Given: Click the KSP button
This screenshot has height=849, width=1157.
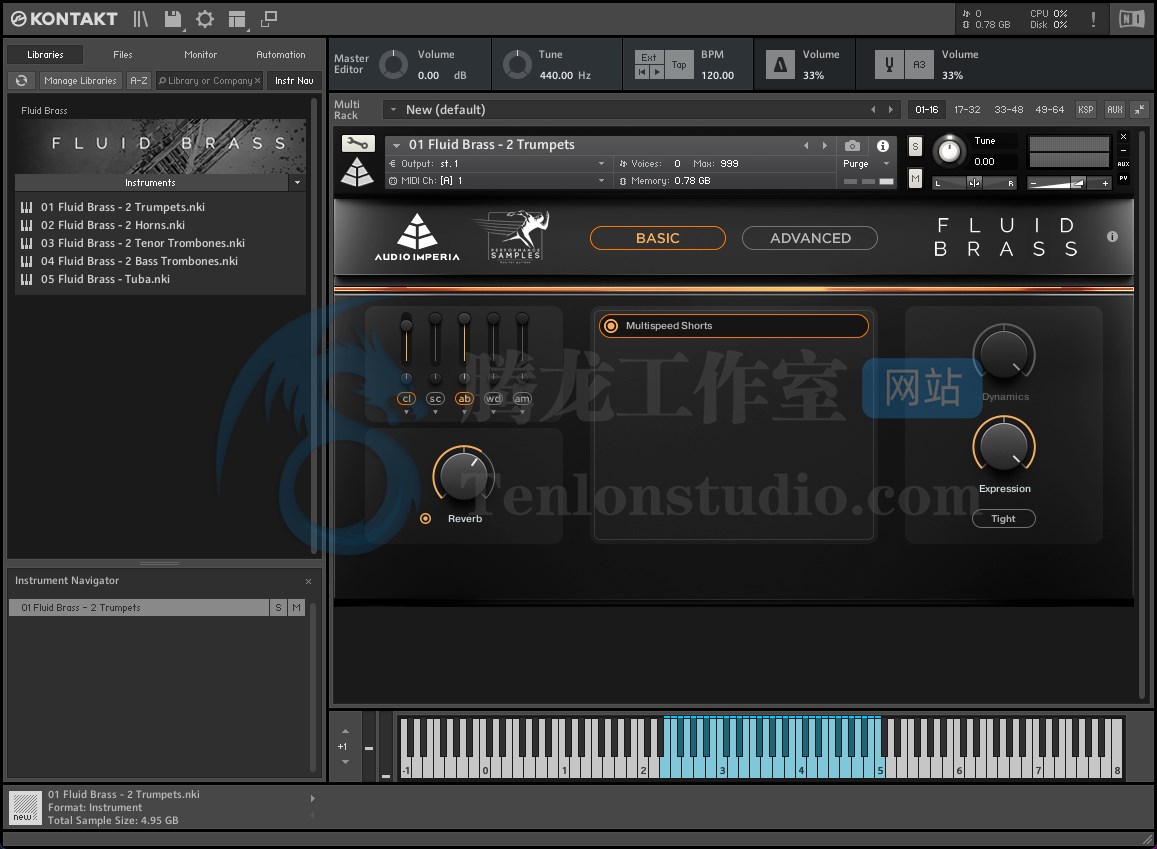Looking at the screenshot, I should (1085, 110).
